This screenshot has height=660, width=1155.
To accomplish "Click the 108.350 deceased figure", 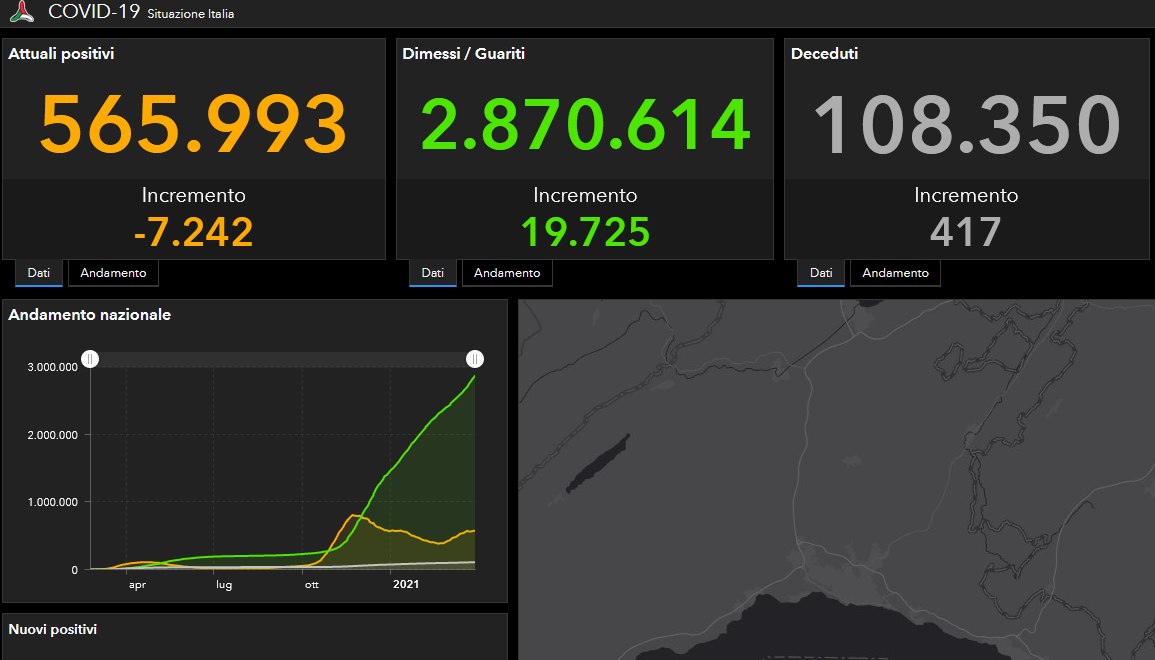I will (x=966, y=124).
